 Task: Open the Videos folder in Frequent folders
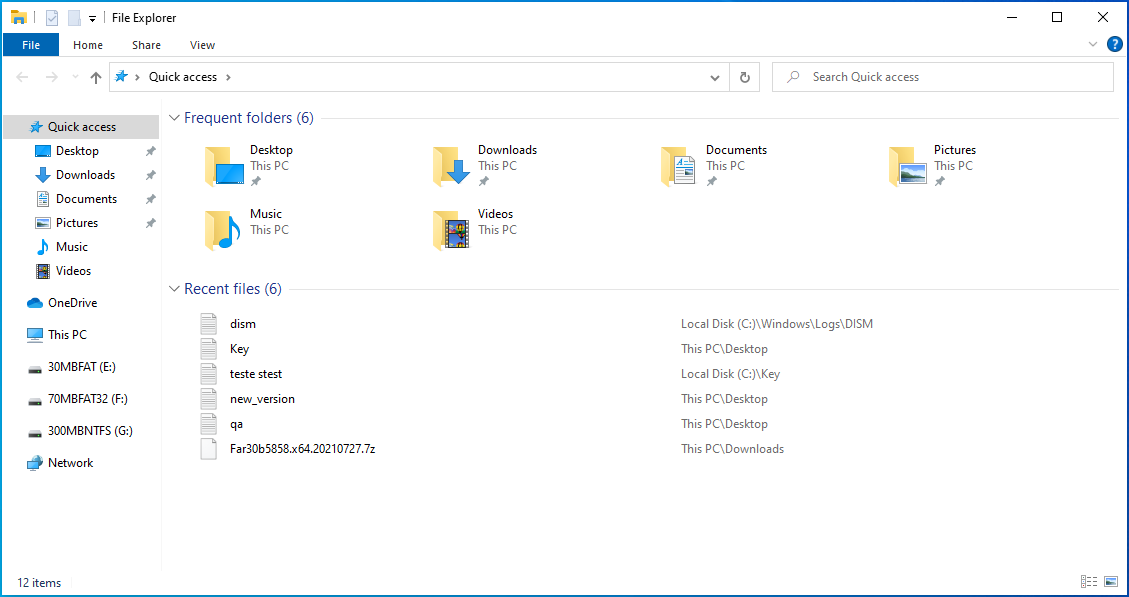tap(451, 230)
